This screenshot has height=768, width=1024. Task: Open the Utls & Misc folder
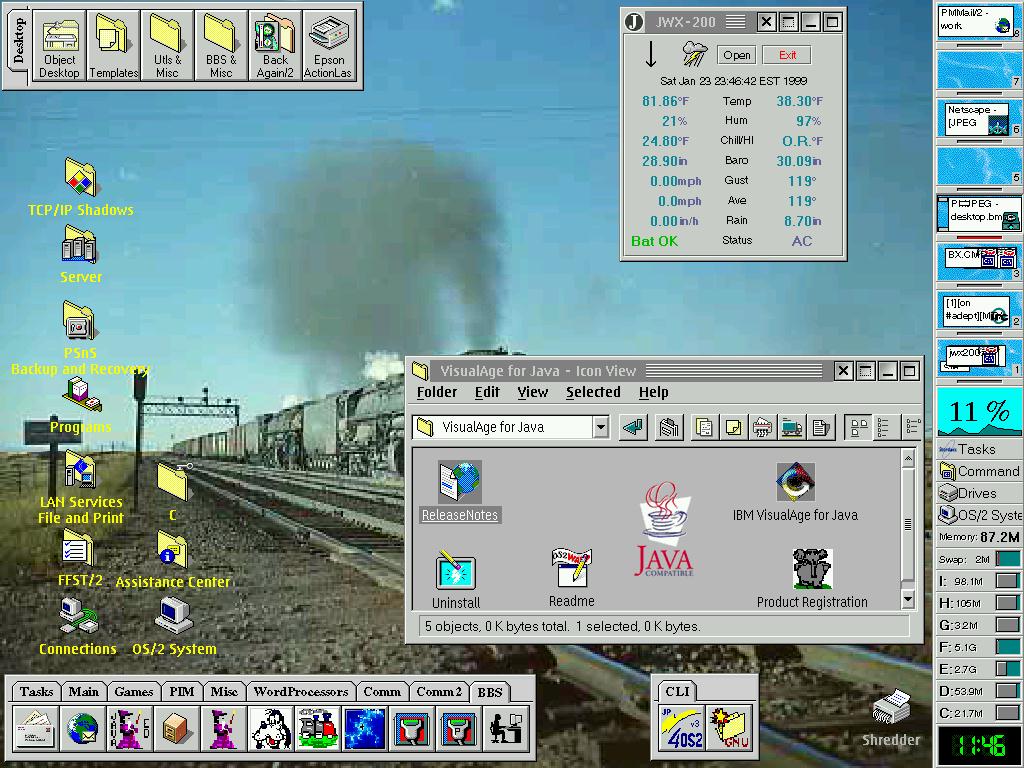click(167, 46)
